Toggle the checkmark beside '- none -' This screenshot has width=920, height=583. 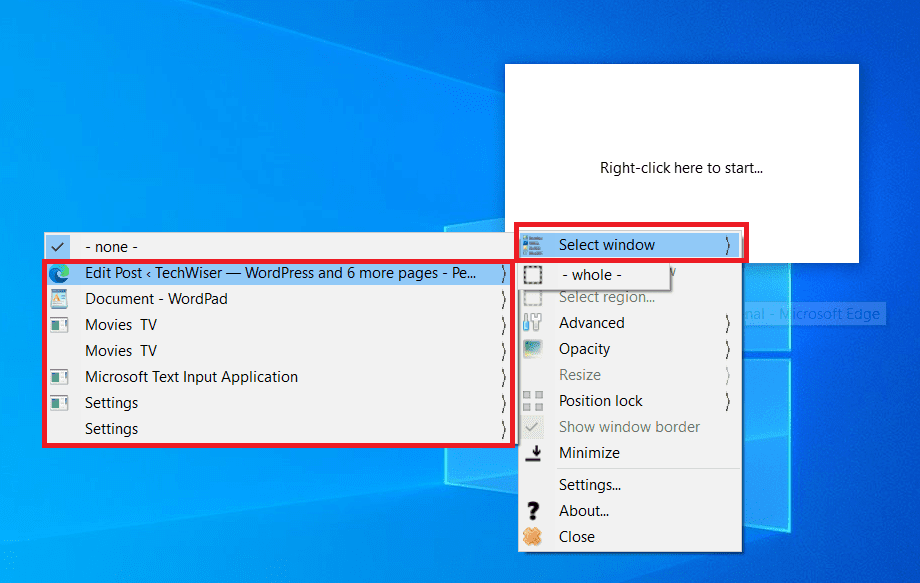click(59, 246)
